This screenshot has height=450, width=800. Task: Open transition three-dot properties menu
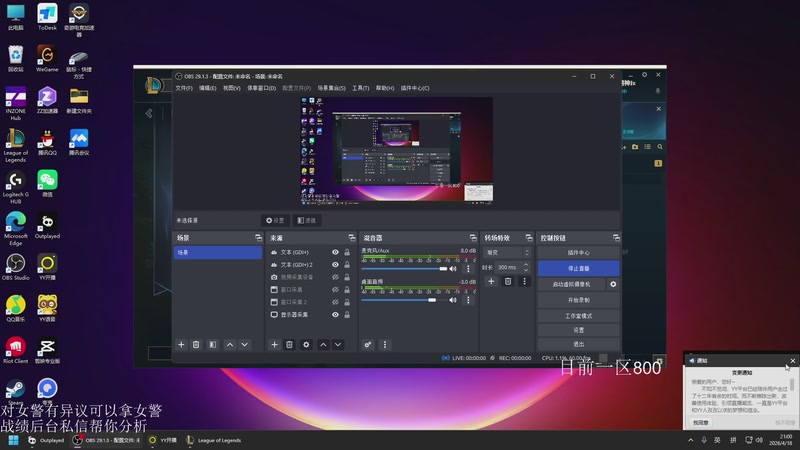pos(524,281)
